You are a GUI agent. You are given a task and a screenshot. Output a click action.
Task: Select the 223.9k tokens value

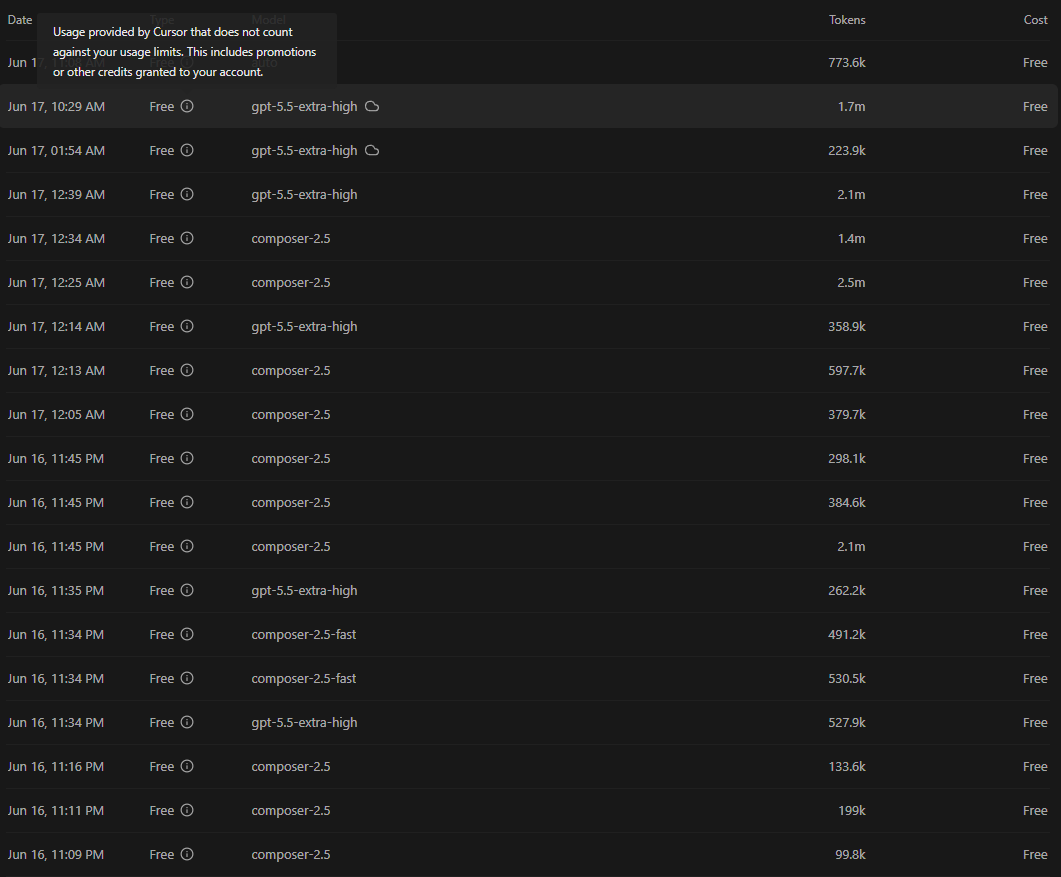847,150
